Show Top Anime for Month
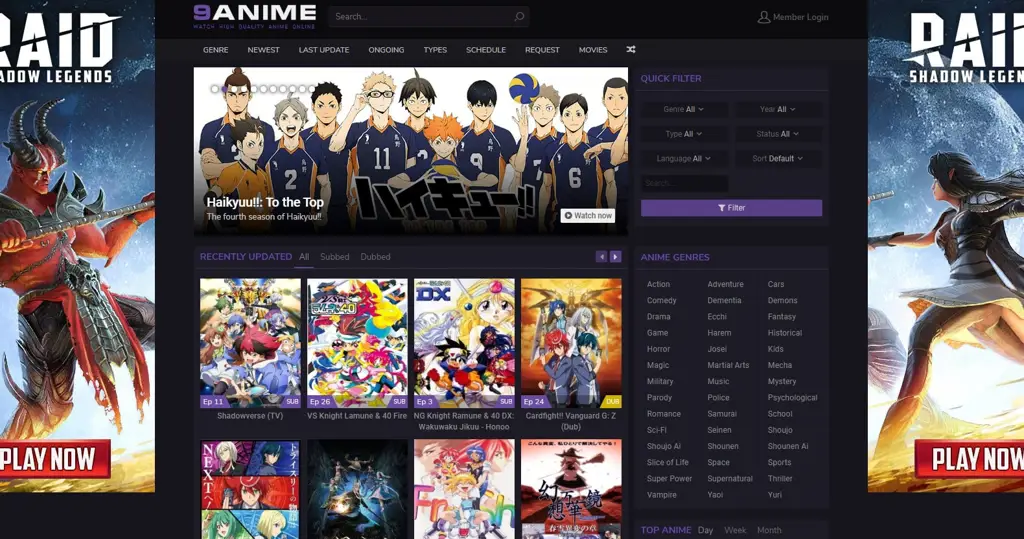The width and height of the screenshot is (1024, 539). 769,530
